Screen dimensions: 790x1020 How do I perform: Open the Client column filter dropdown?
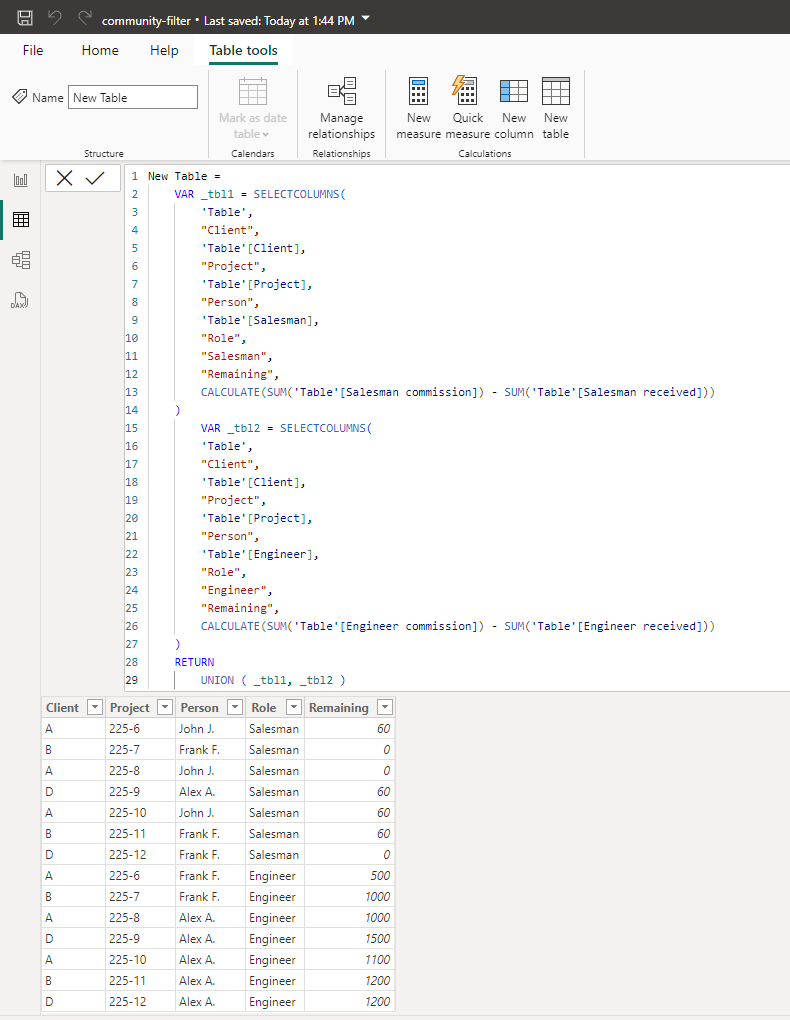click(x=95, y=707)
